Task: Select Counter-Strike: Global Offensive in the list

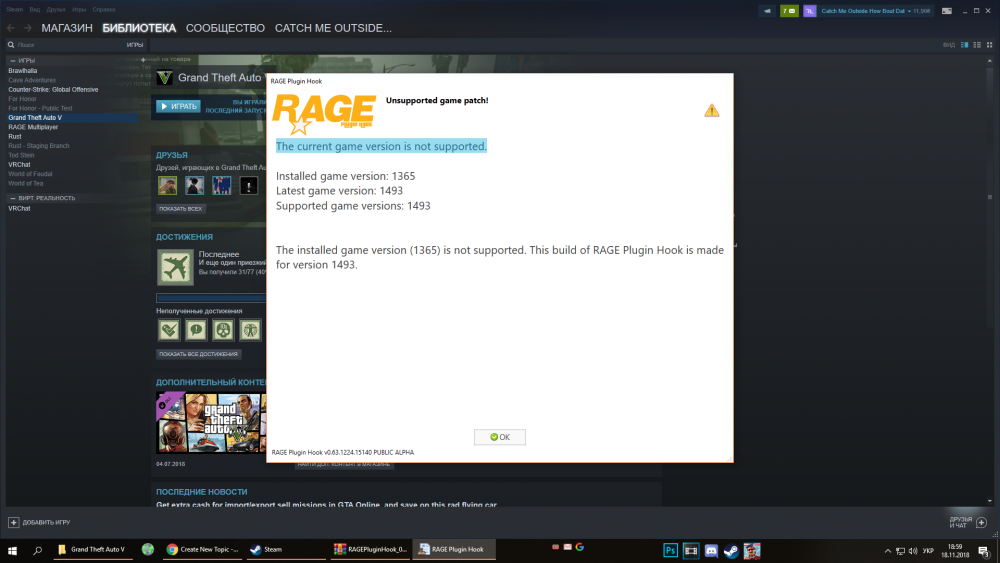Action: tap(53, 89)
